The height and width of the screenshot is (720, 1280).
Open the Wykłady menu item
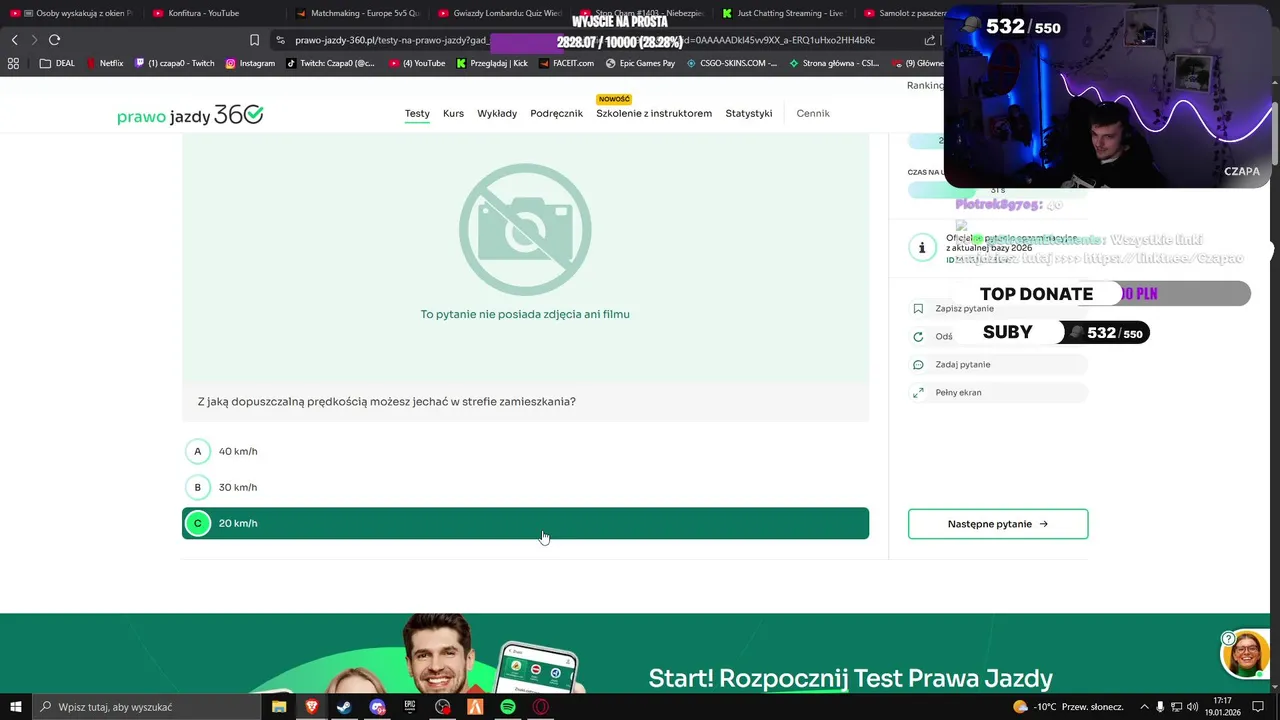pyautogui.click(x=497, y=114)
